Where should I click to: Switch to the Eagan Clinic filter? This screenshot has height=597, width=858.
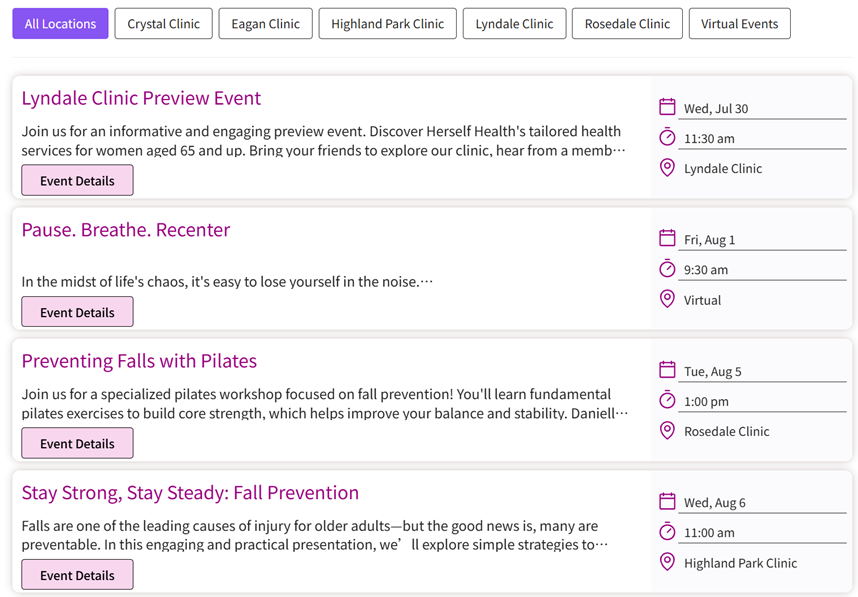(265, 24)
